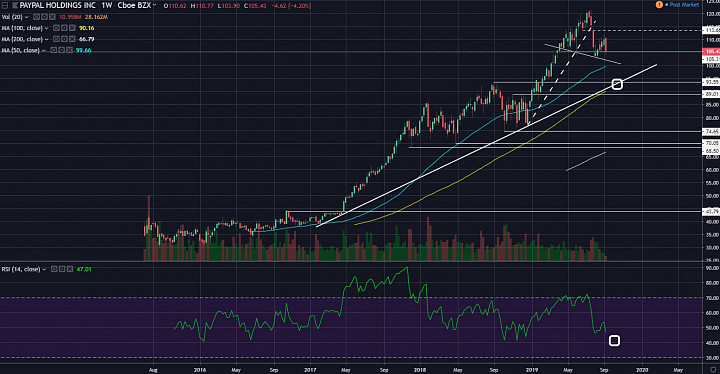This screenshot has width=720, height=374.
Task: Click the 89.01 horizontal line price label
Action: [712, 94]
